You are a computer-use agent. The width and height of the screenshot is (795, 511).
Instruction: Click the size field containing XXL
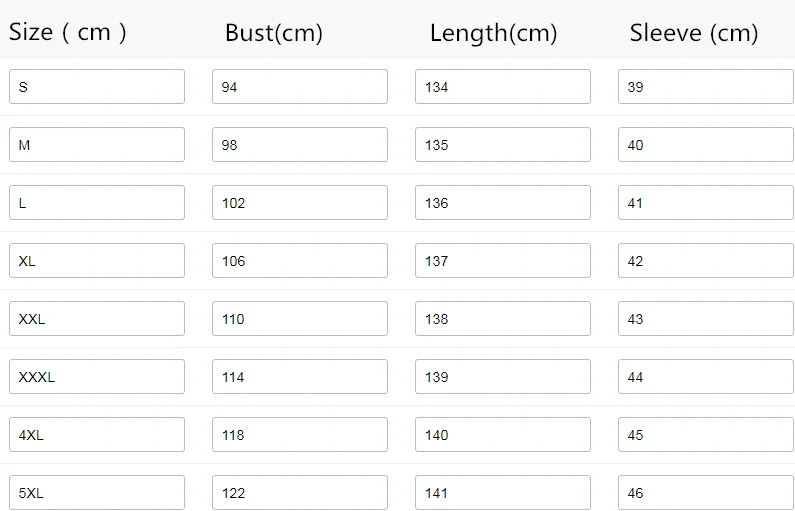(97, 318)
